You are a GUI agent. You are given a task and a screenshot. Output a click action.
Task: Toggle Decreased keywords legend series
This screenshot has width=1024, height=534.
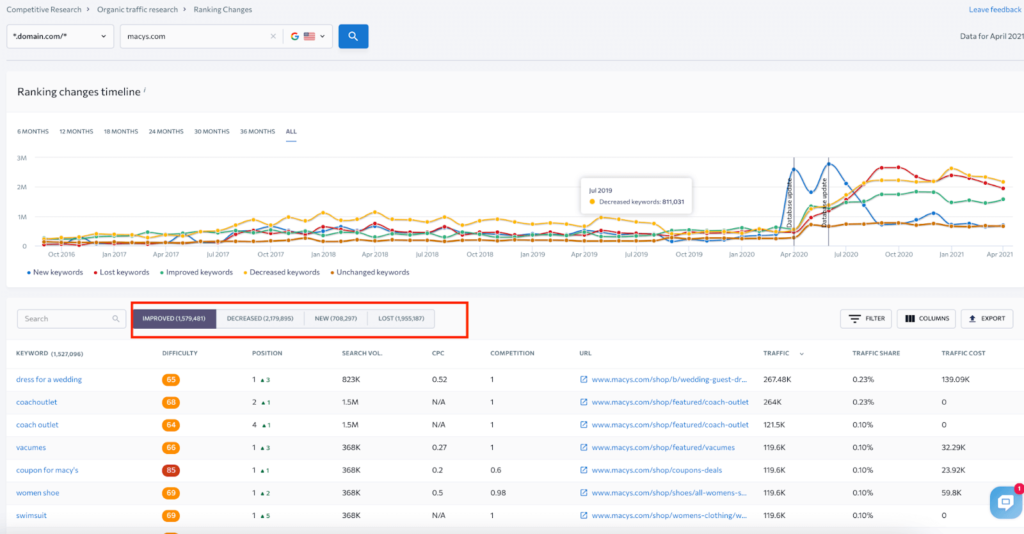pyautogui.click(x=281, y=272)
